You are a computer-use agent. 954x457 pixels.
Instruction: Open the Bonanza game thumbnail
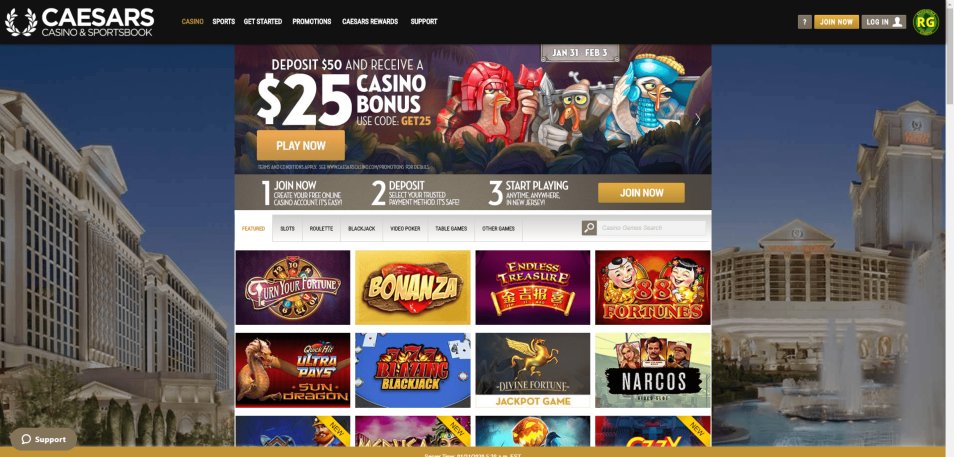(413, 287)
